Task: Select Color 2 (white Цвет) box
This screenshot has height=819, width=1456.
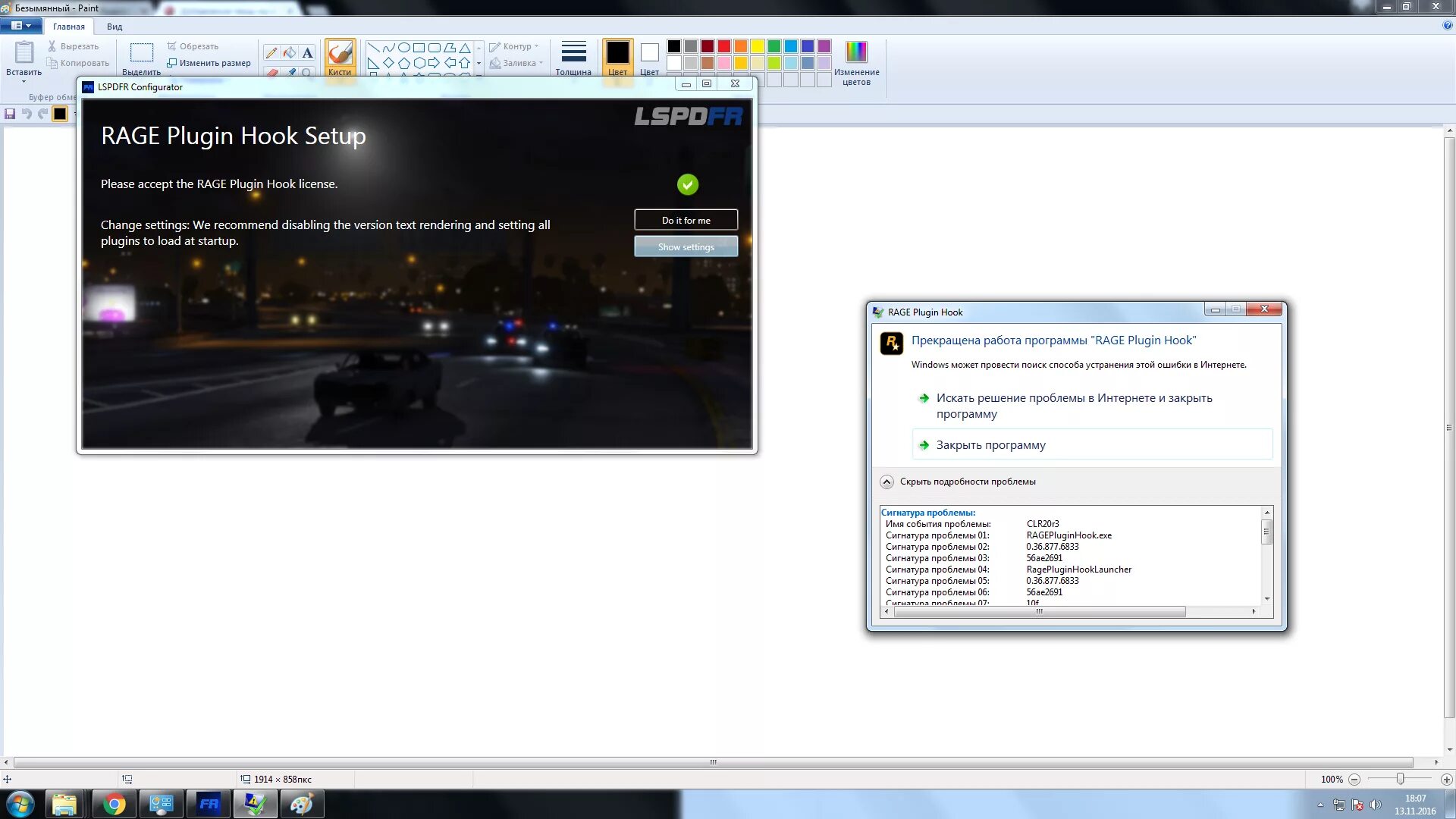Action: click(649, 58)
